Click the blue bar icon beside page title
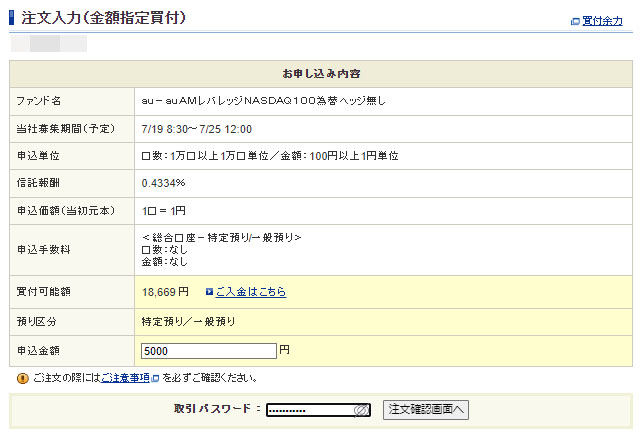Viewport: 642px width, 437px height. 11,18
